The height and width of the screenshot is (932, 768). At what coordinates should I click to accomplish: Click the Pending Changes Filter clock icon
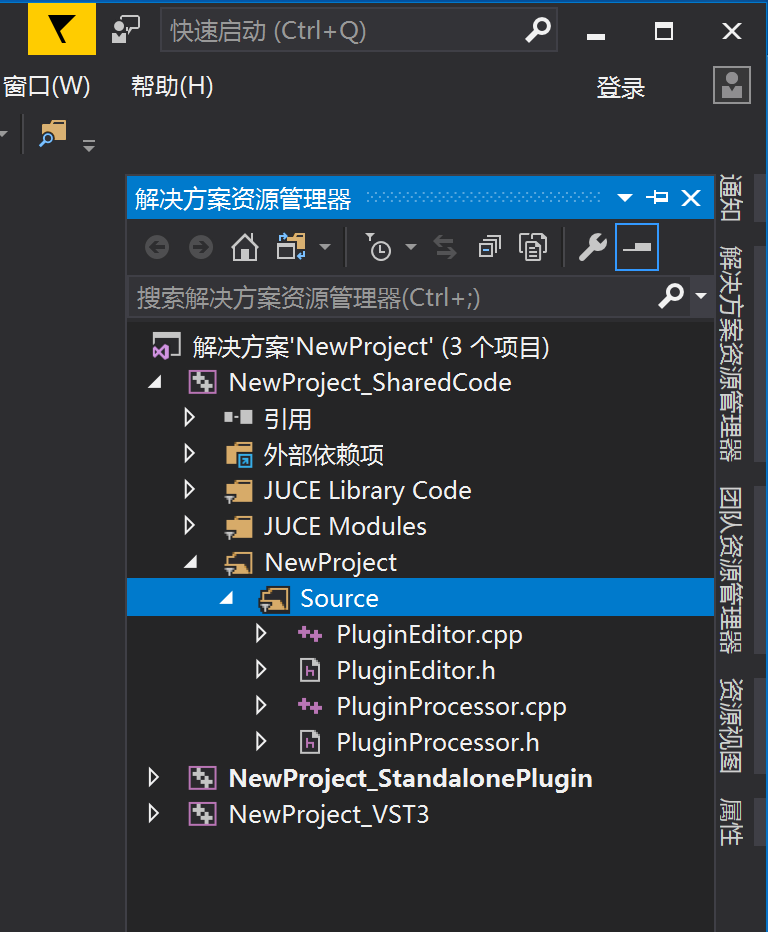click(x=379, y=247)
